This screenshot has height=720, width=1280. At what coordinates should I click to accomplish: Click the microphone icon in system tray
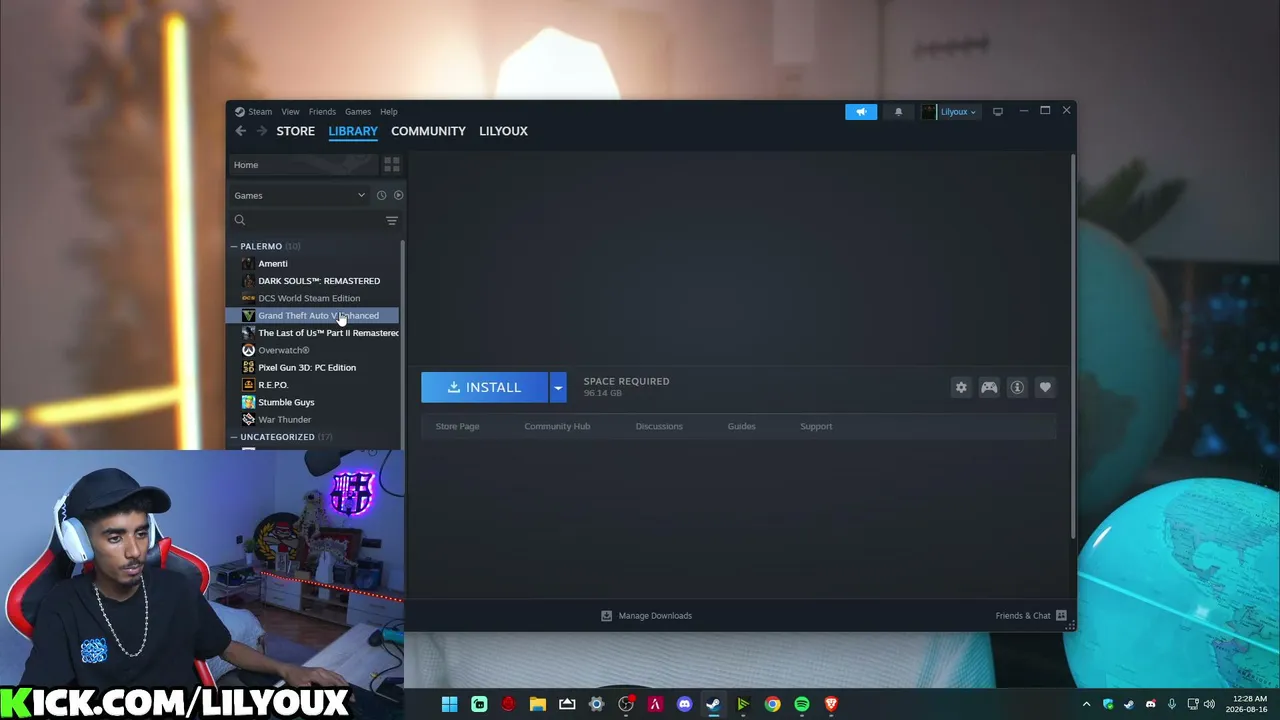pos(1171,704)
